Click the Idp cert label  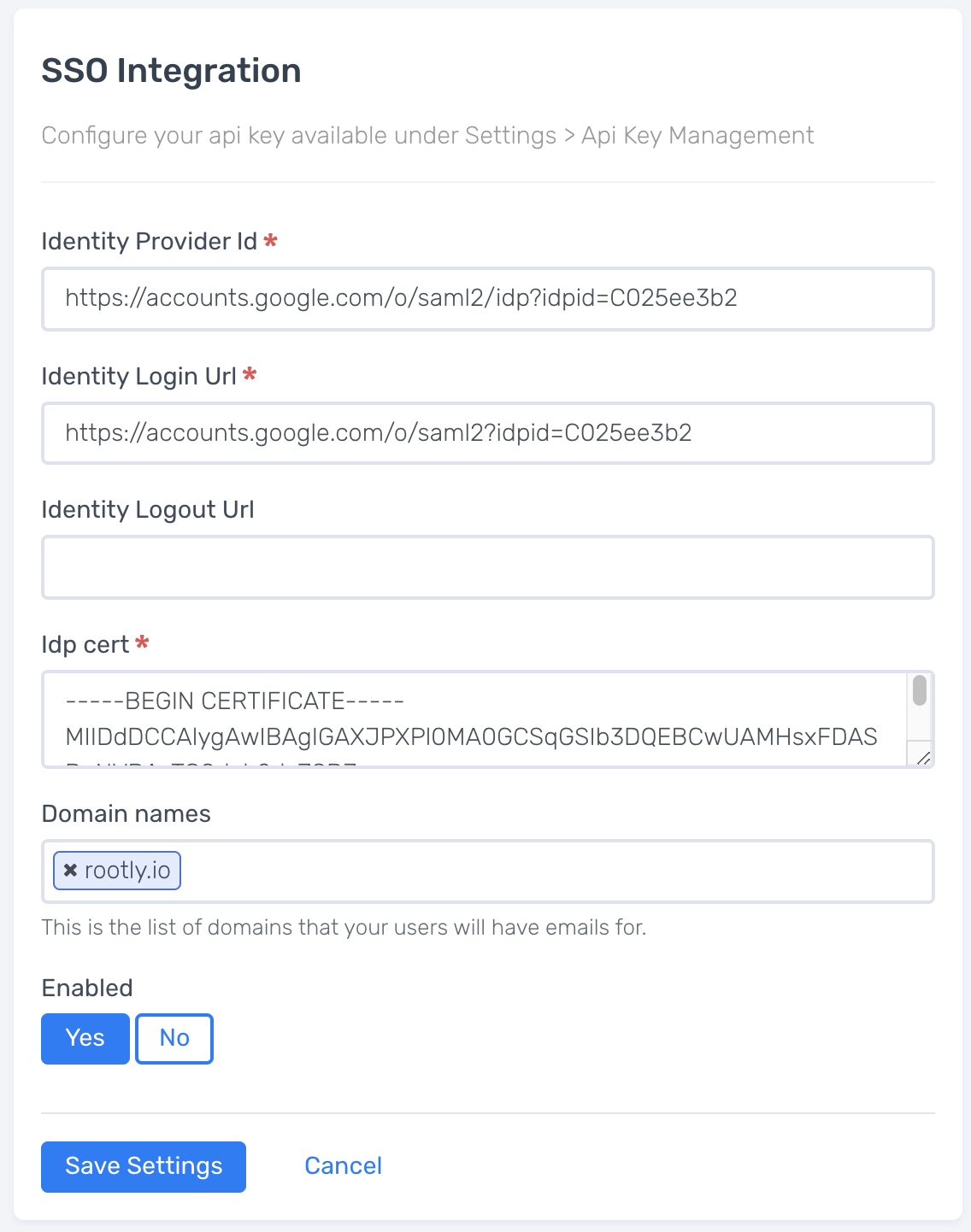click(x=85, y=645)
